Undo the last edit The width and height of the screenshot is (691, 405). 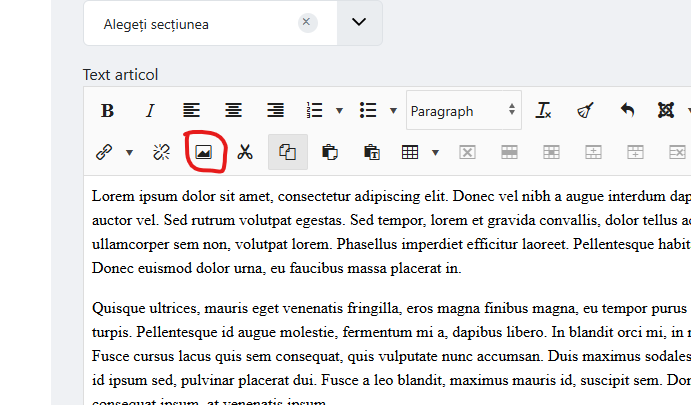[627, 111]
